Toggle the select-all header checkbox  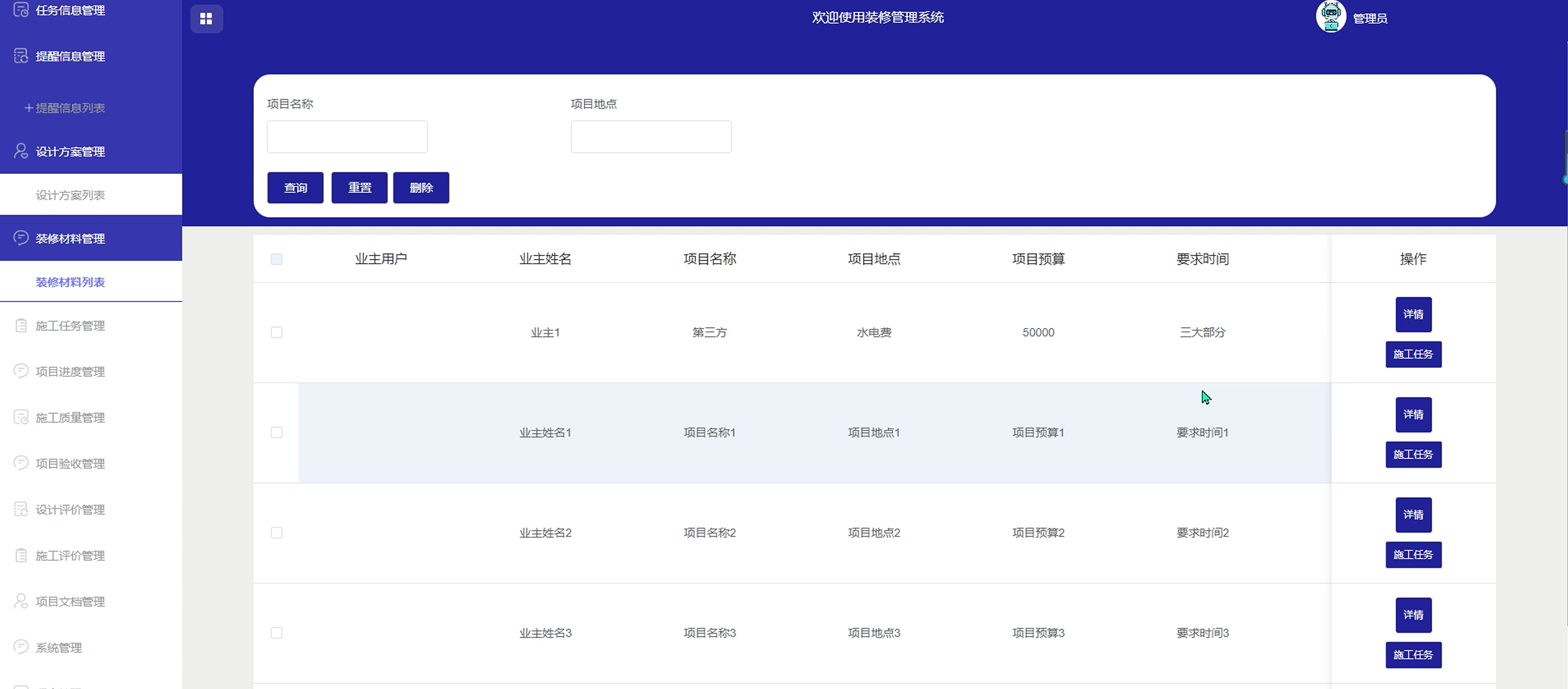(x=276, y=259)
